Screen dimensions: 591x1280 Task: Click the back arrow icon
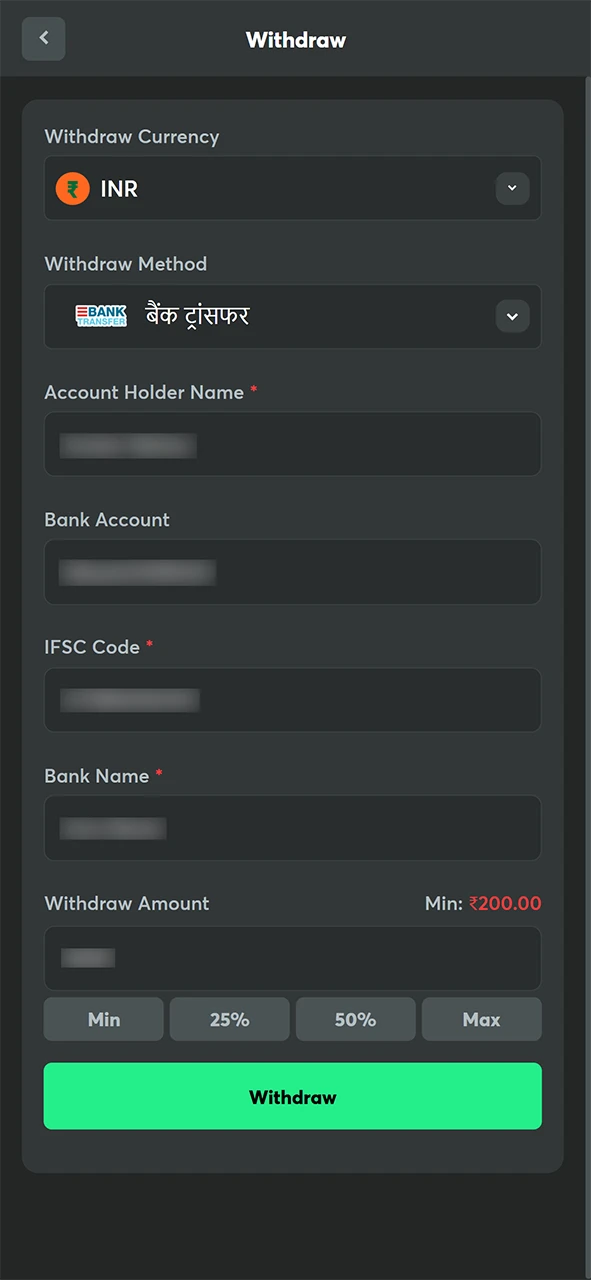tap(43, 38)
